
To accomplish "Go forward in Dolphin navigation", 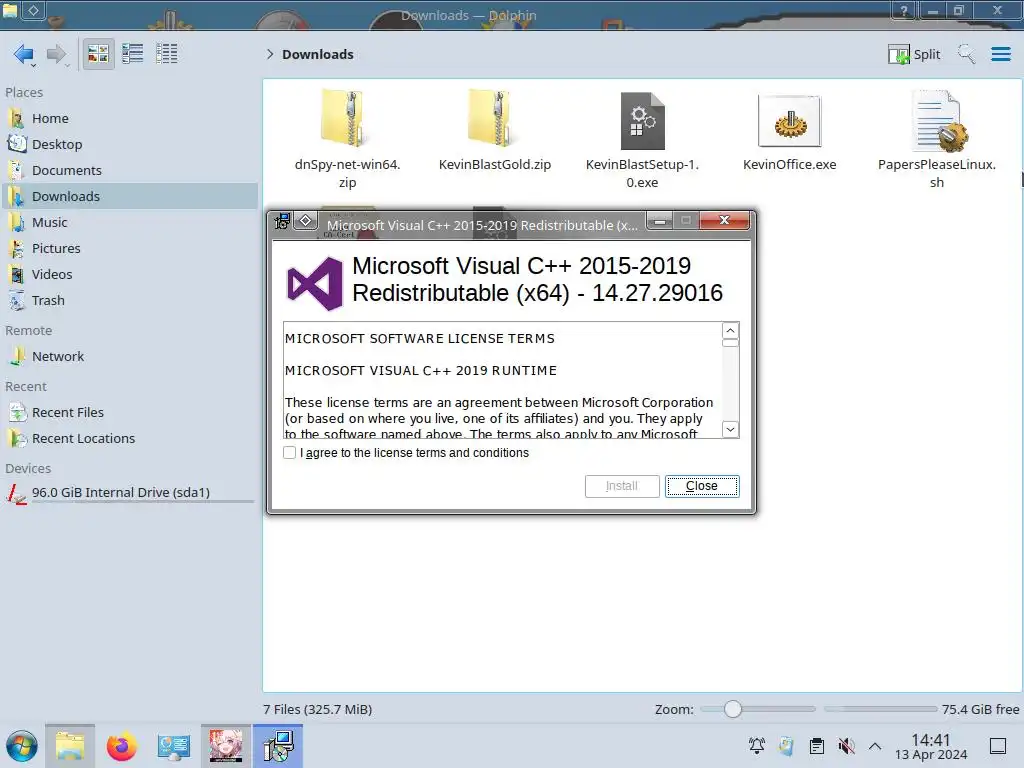I will 57,54.
